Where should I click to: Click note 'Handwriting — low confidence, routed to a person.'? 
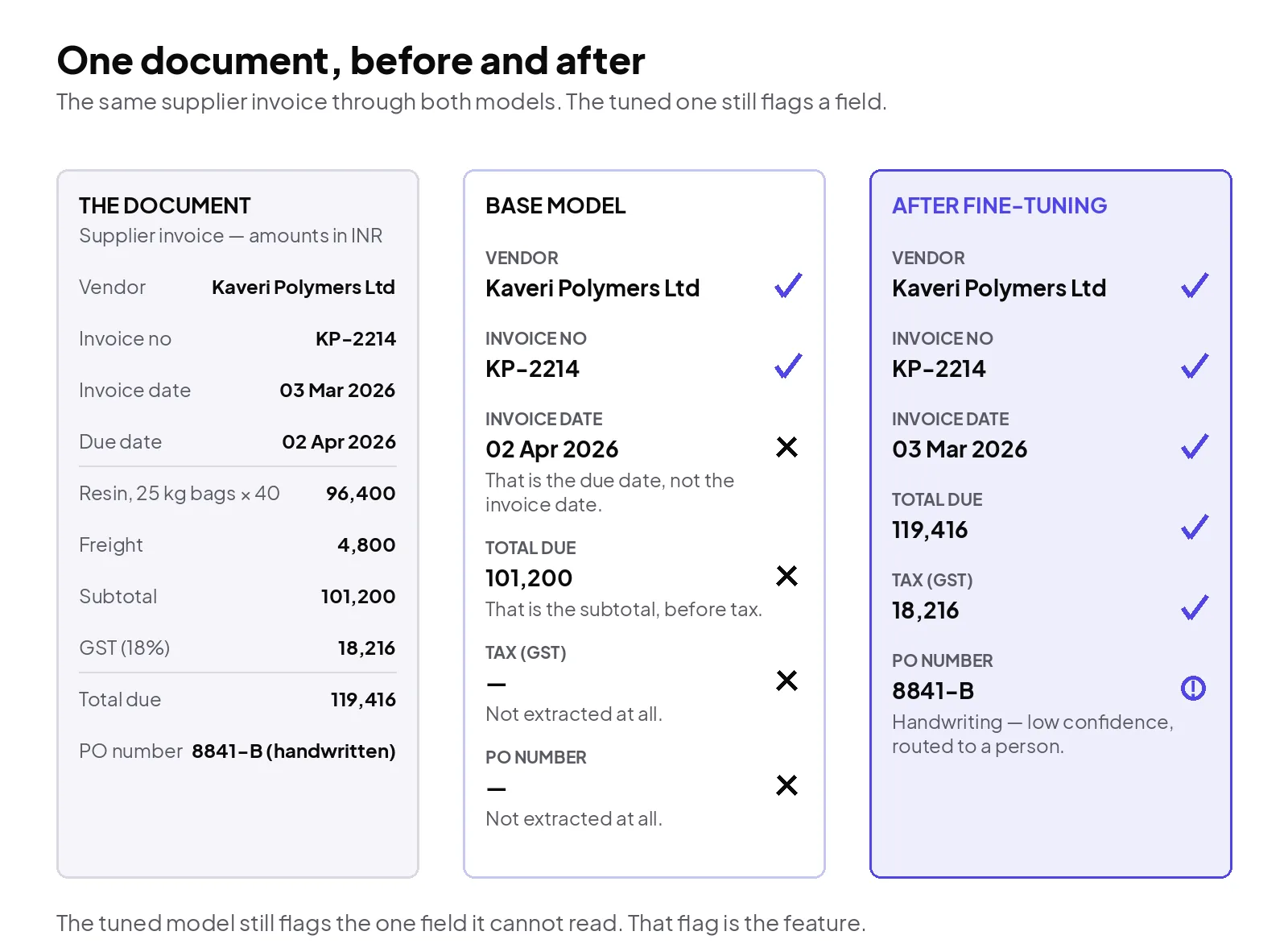click(x=1033, y=735)
